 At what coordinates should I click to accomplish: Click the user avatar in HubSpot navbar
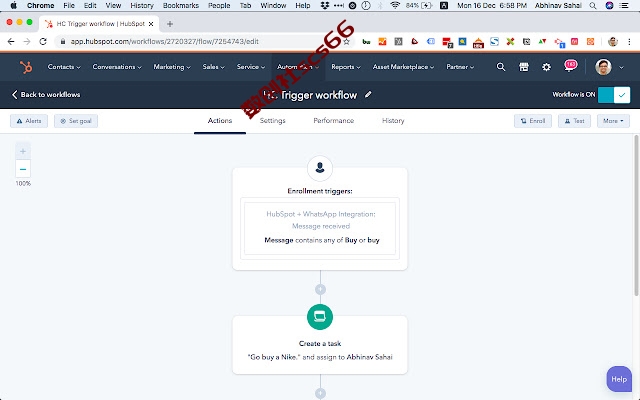pos(603,67)
